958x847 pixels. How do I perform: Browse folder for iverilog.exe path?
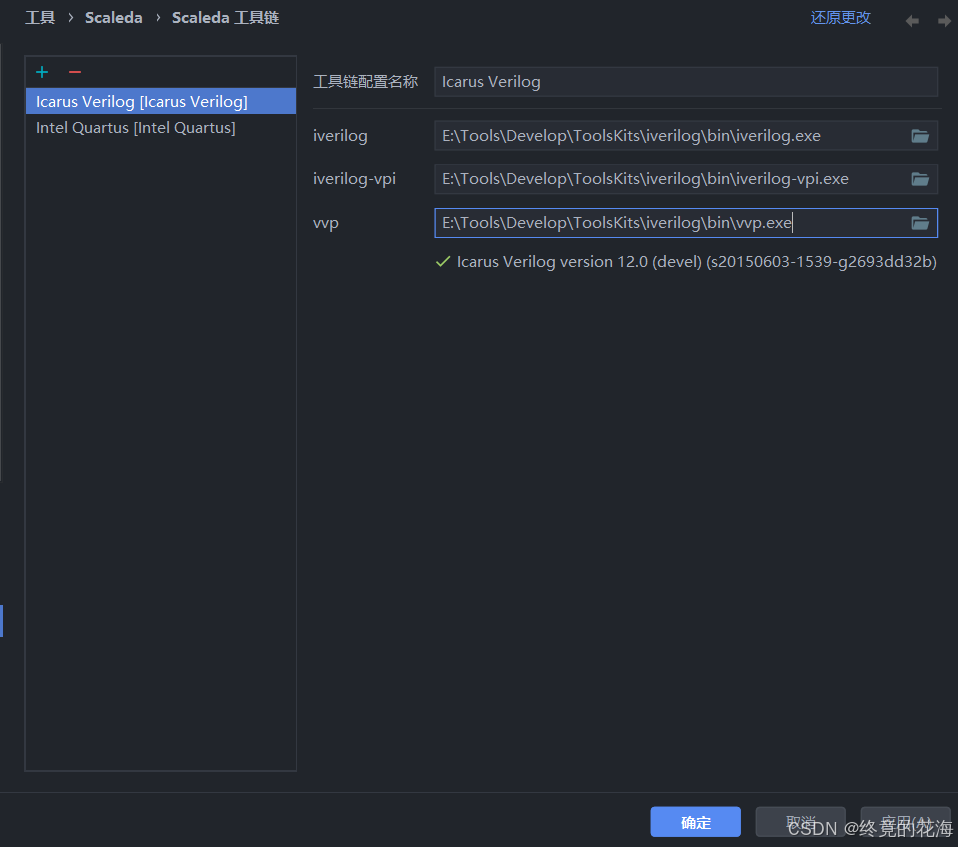coord(920,136)
